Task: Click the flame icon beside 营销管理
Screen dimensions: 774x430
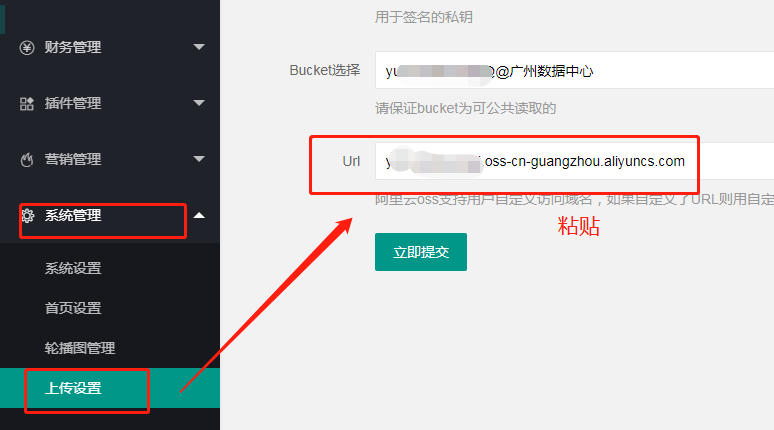Action: point(27,159)
